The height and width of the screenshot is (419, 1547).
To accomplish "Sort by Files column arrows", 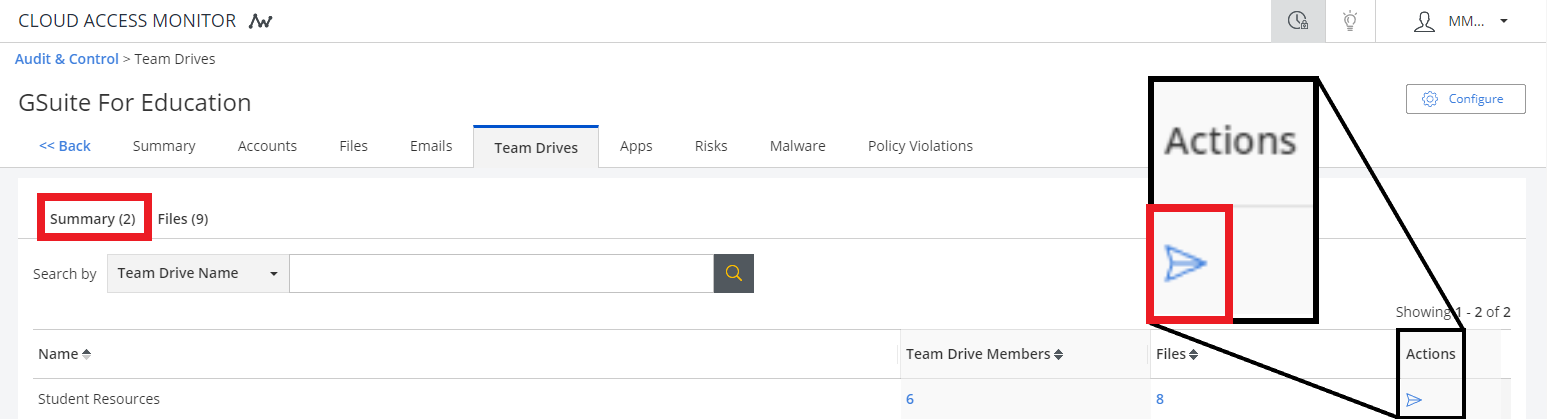I will tap(1194, 355).
